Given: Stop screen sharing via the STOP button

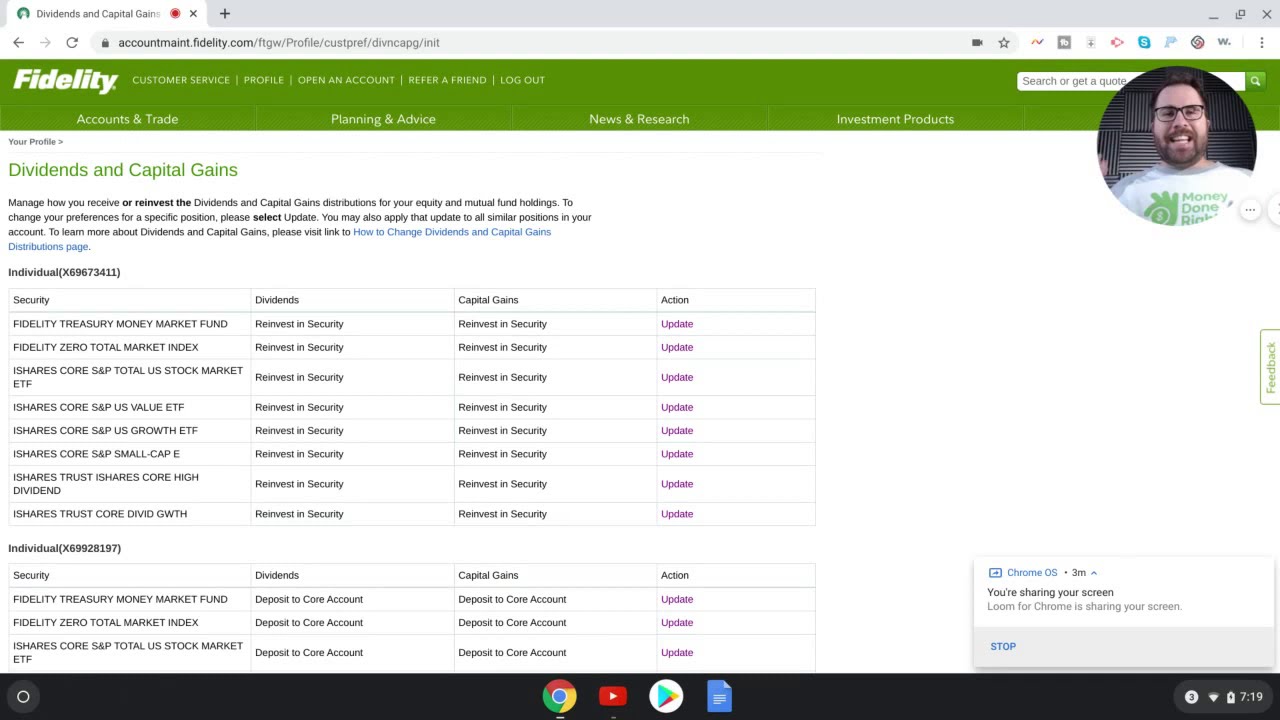Looking at the screenshot, I should (1003, 646).
